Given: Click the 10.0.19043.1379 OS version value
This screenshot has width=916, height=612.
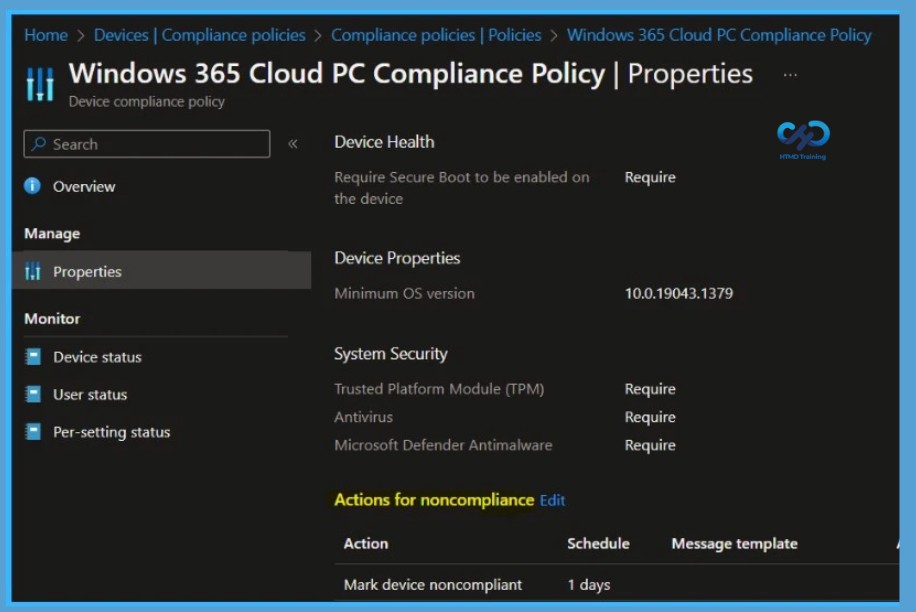Looking at the screenshot, I should click(679, 293).
